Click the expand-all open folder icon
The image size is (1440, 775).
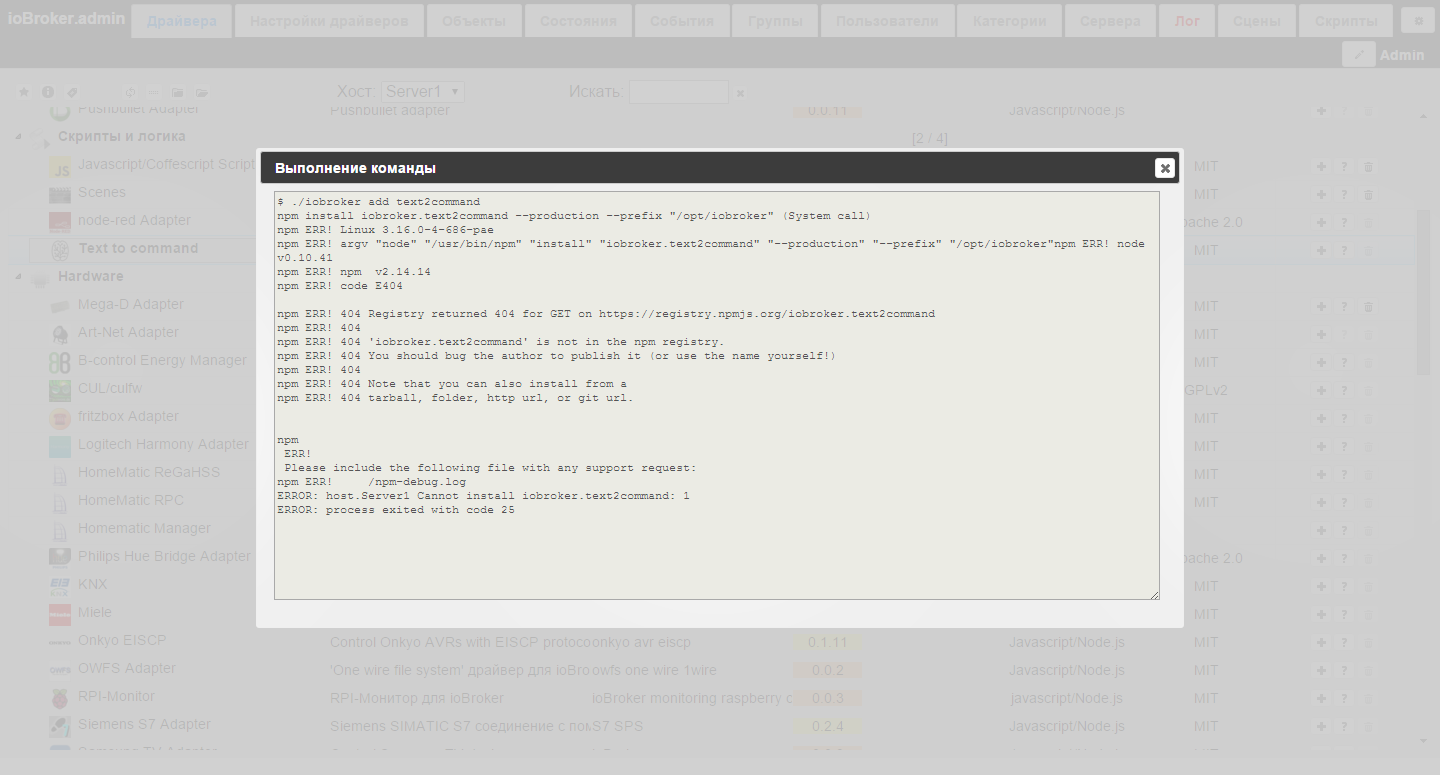point(202,92)
